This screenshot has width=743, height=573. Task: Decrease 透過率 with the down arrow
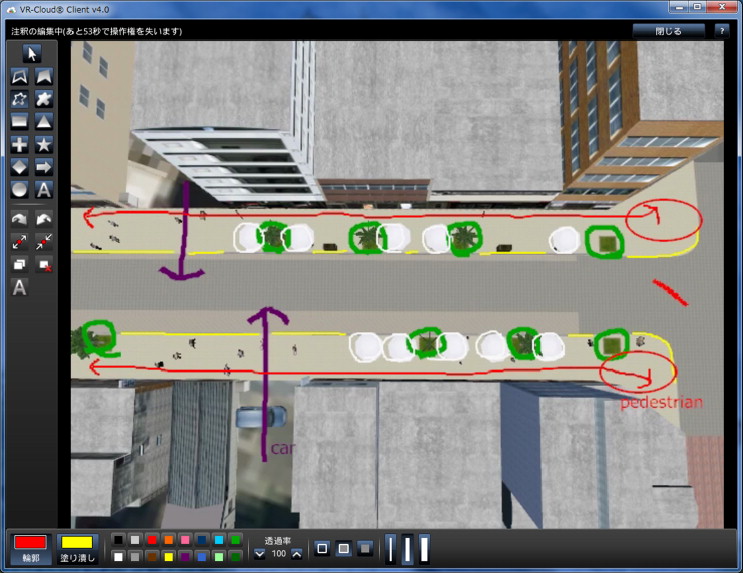click(260, 553)
